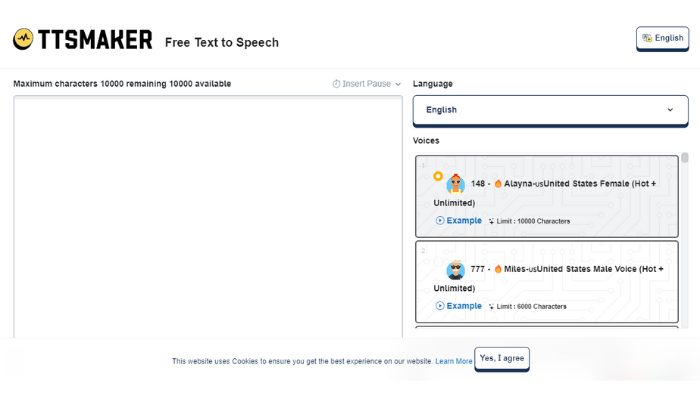Click the TTSMaker waveform logo icon
Screen dimensions: 700x400
(23, 39)
